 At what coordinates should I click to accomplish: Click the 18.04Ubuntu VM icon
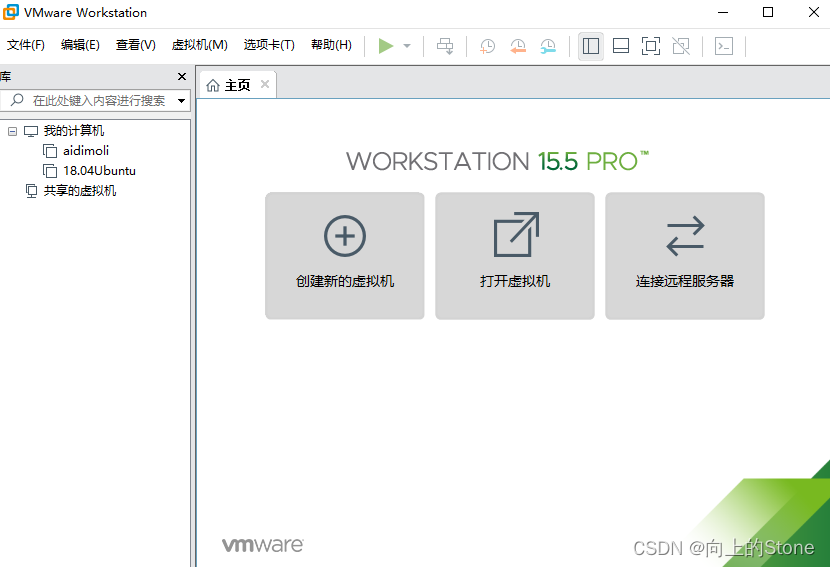tap(50, 171)
